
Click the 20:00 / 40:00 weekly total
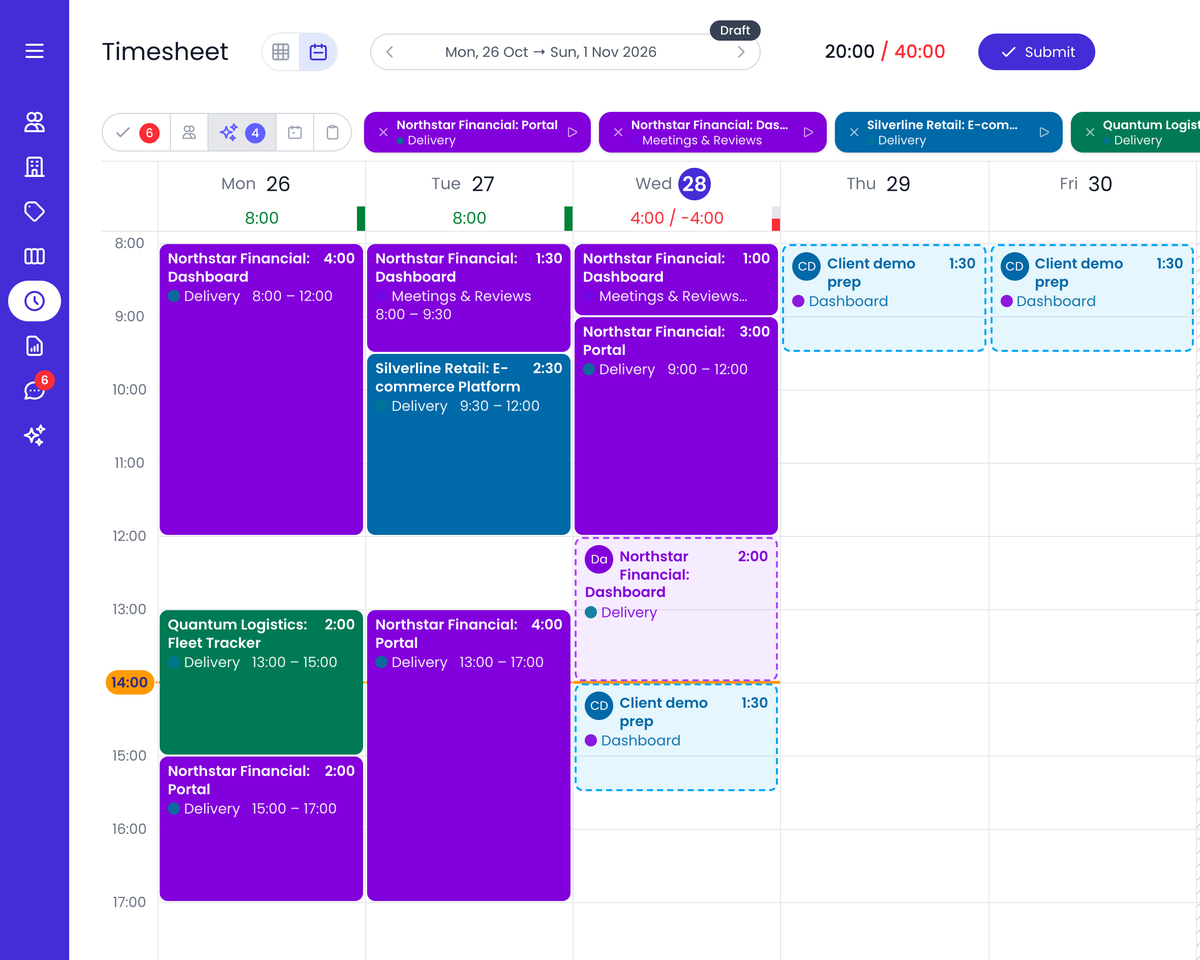pyautogui.click(x=885, y=52)
